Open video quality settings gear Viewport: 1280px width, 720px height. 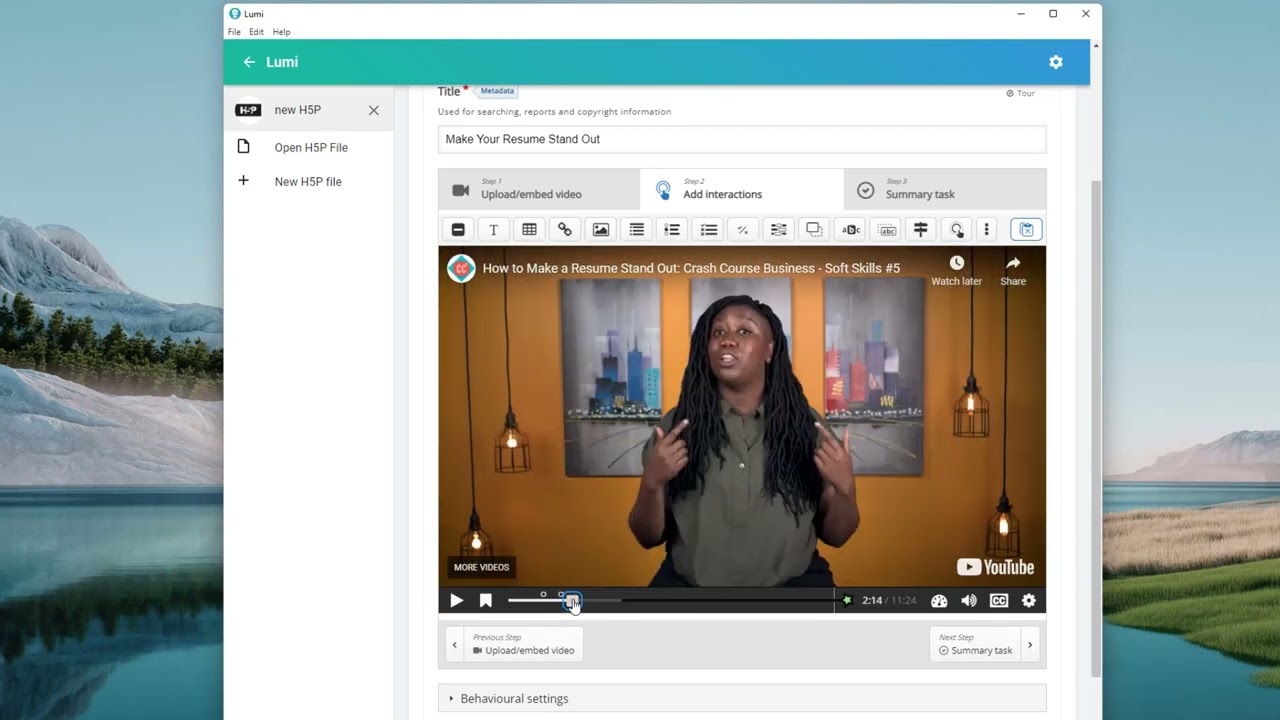(x=1029, y=601)
